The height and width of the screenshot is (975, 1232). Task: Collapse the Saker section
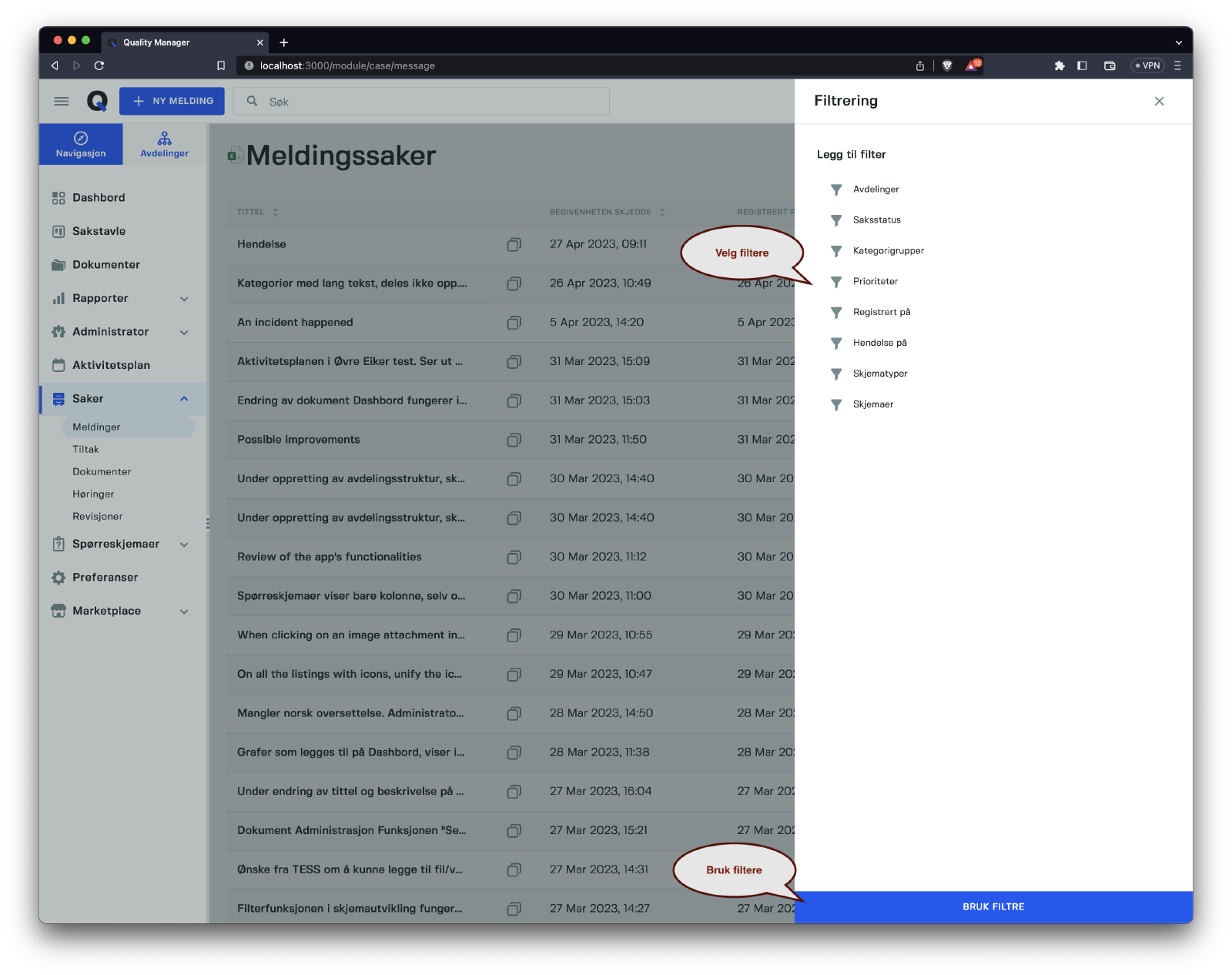point(184,399)
